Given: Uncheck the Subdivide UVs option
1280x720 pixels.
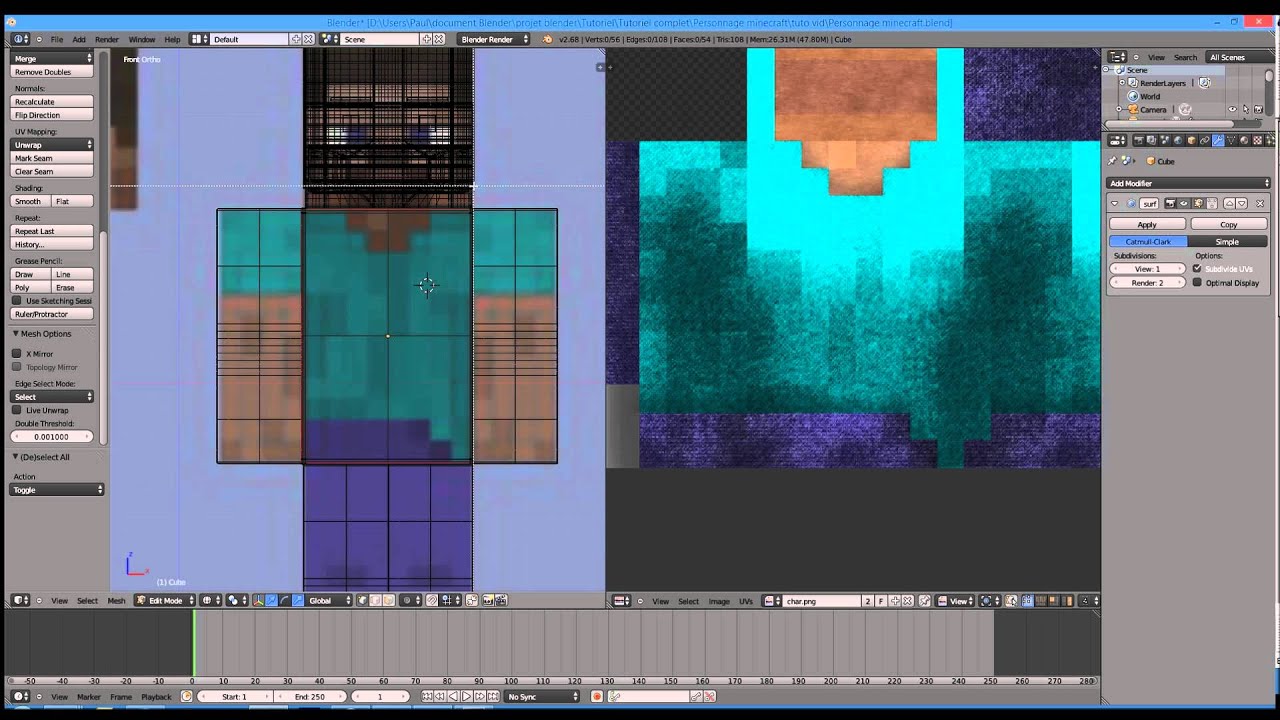Looking at the screenshot, I should [x=1197, y=269].
